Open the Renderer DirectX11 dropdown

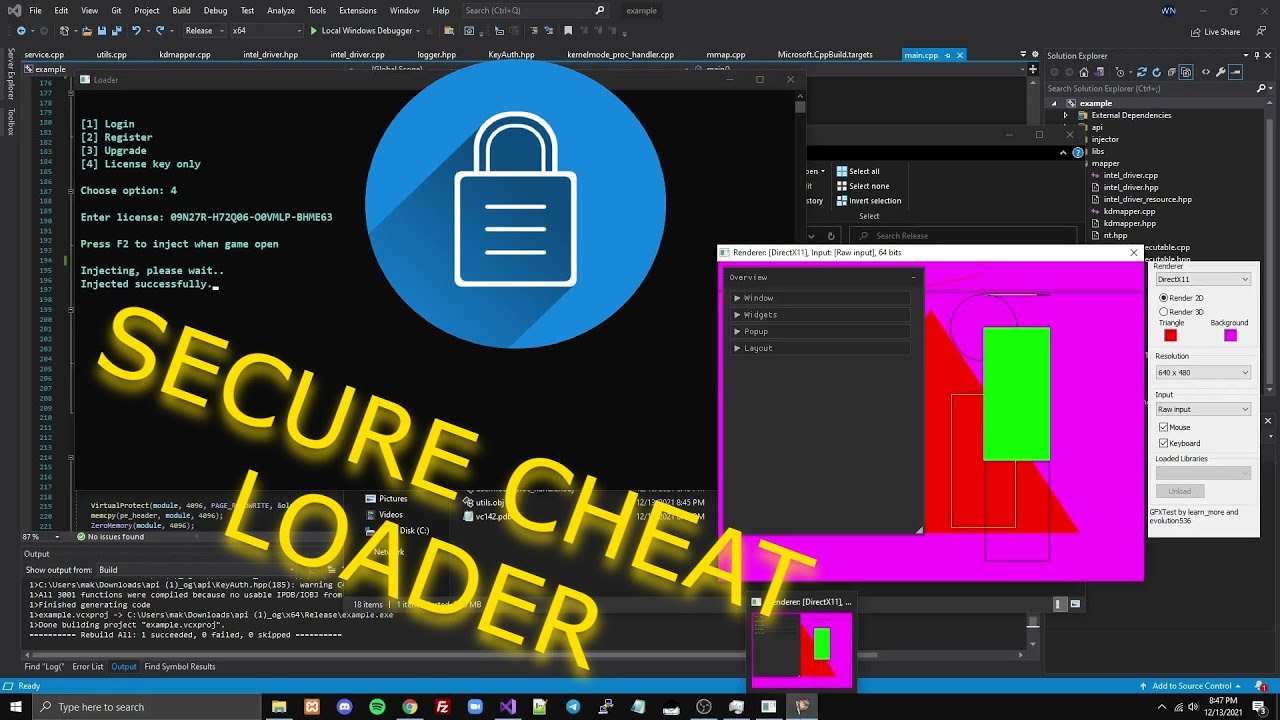tap(1203, 279)
